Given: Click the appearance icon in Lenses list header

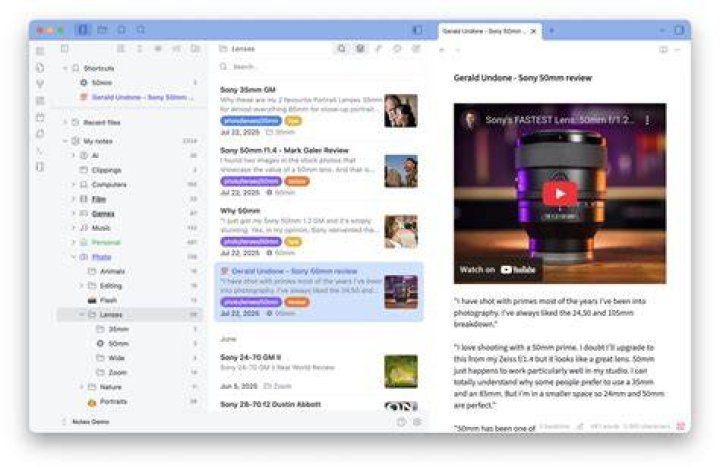Looking at the screenshot, I should pyautogui.click(x=397, y=49).
